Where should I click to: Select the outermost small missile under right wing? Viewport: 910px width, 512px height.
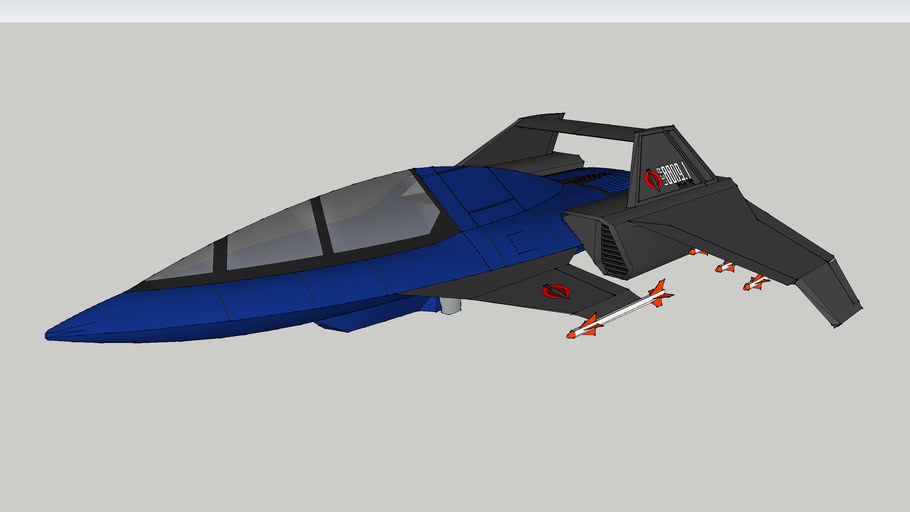756,283
